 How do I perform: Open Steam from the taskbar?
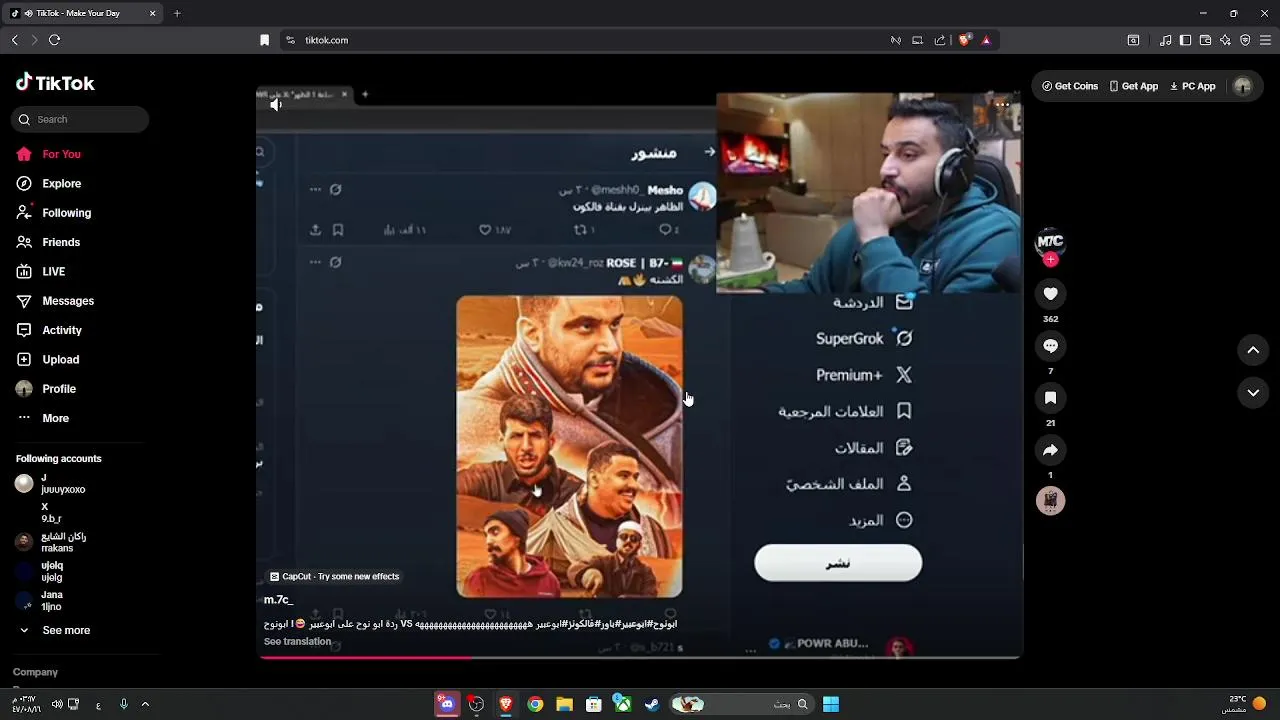[x=651, y=704]
